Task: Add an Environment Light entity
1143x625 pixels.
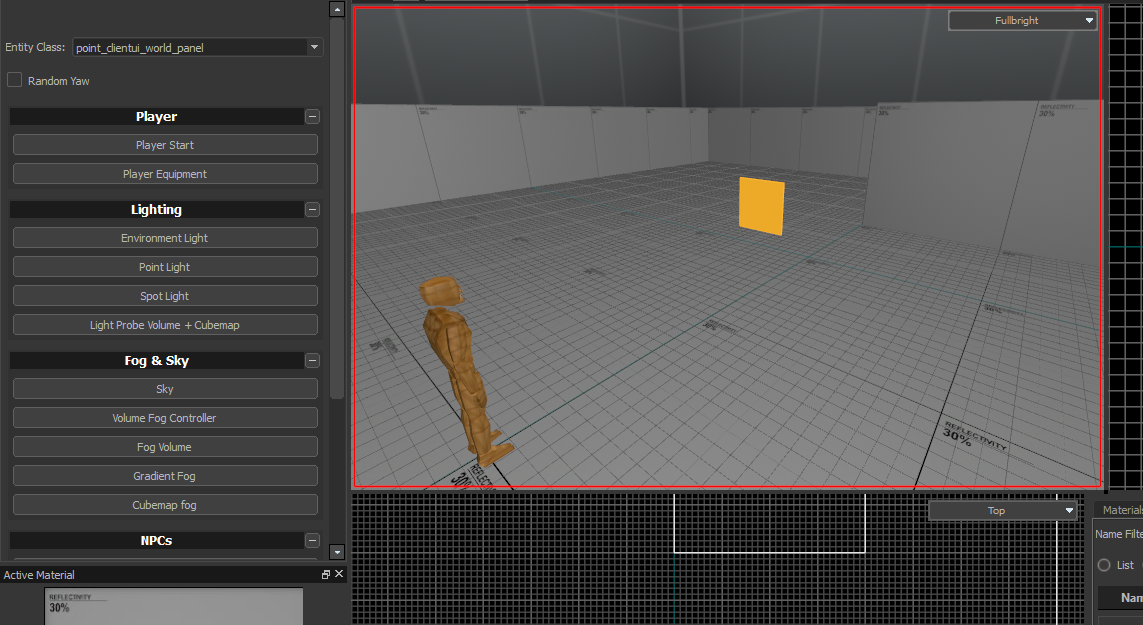Action: tap(165, 238)
